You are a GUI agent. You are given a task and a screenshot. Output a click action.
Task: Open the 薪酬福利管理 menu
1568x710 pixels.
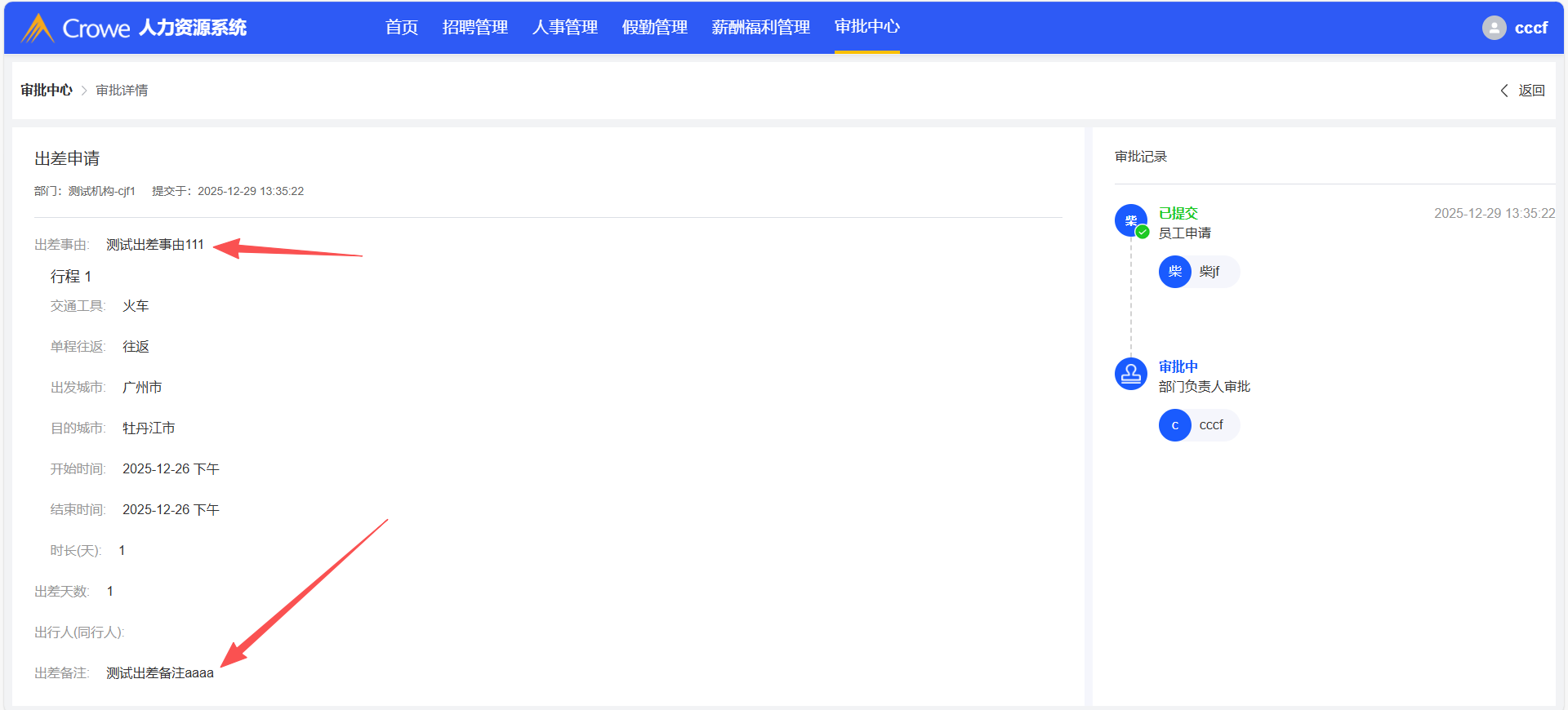pos(761,27)
